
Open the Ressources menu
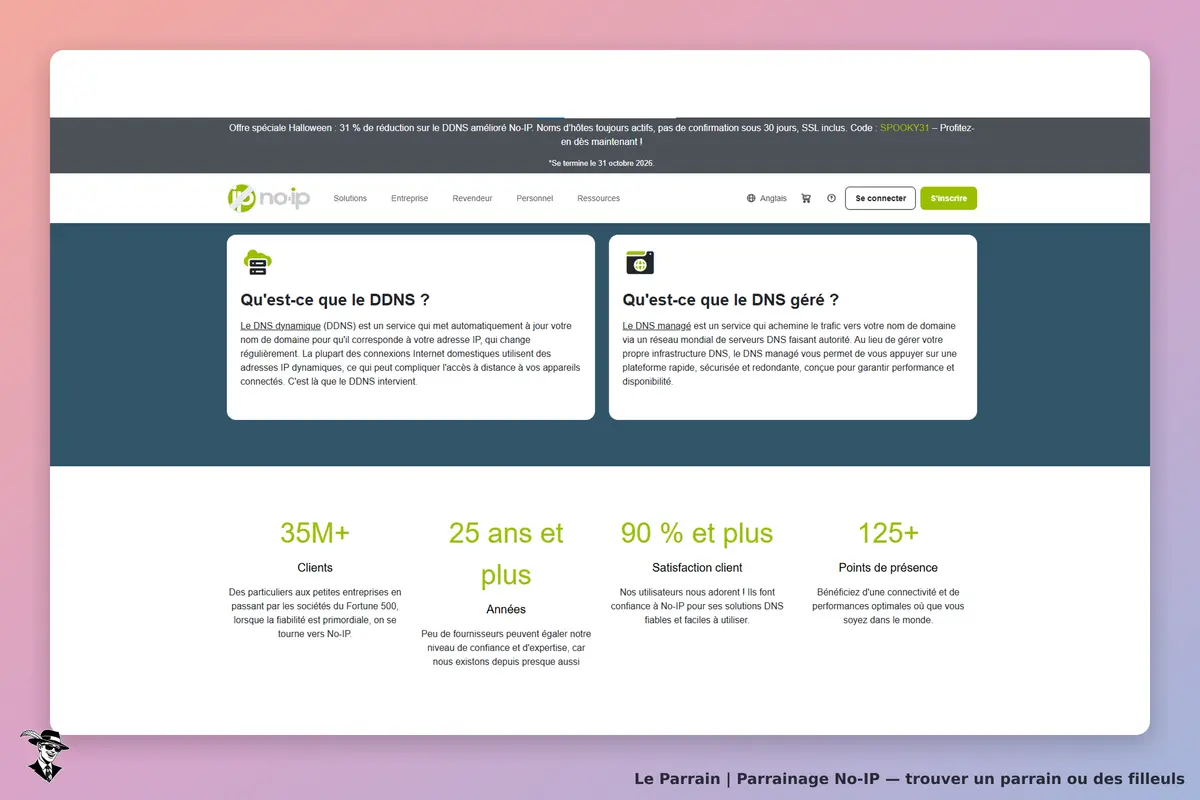tap(598, 198)
